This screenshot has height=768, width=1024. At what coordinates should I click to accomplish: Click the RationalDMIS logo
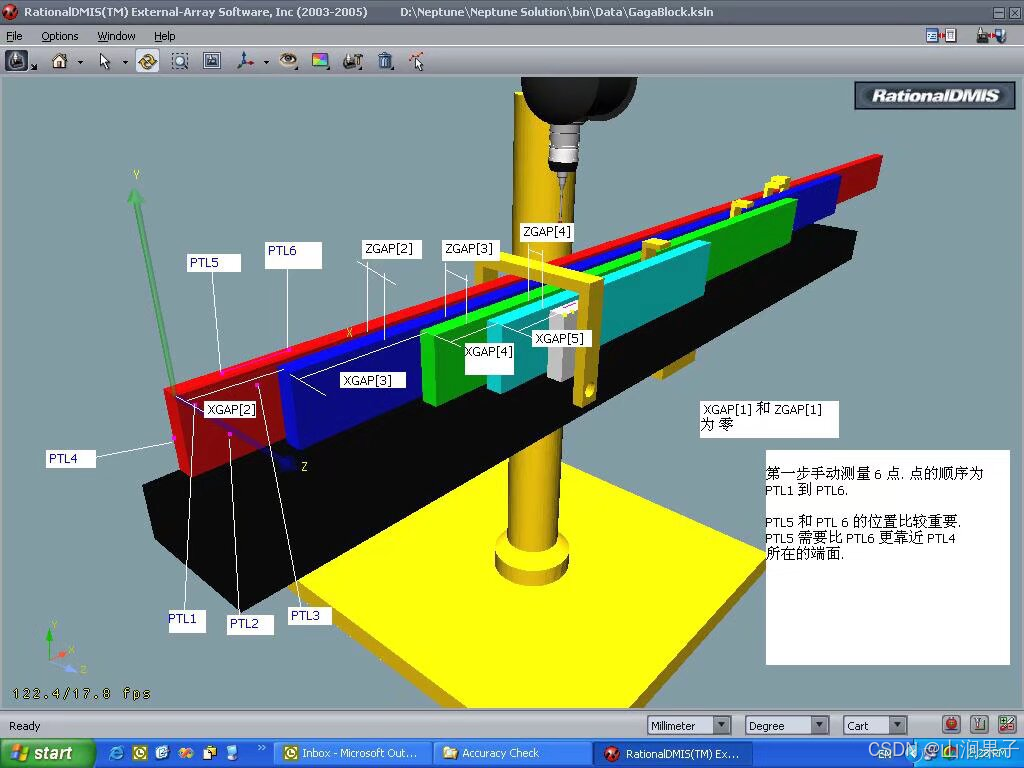click(935, 95)
